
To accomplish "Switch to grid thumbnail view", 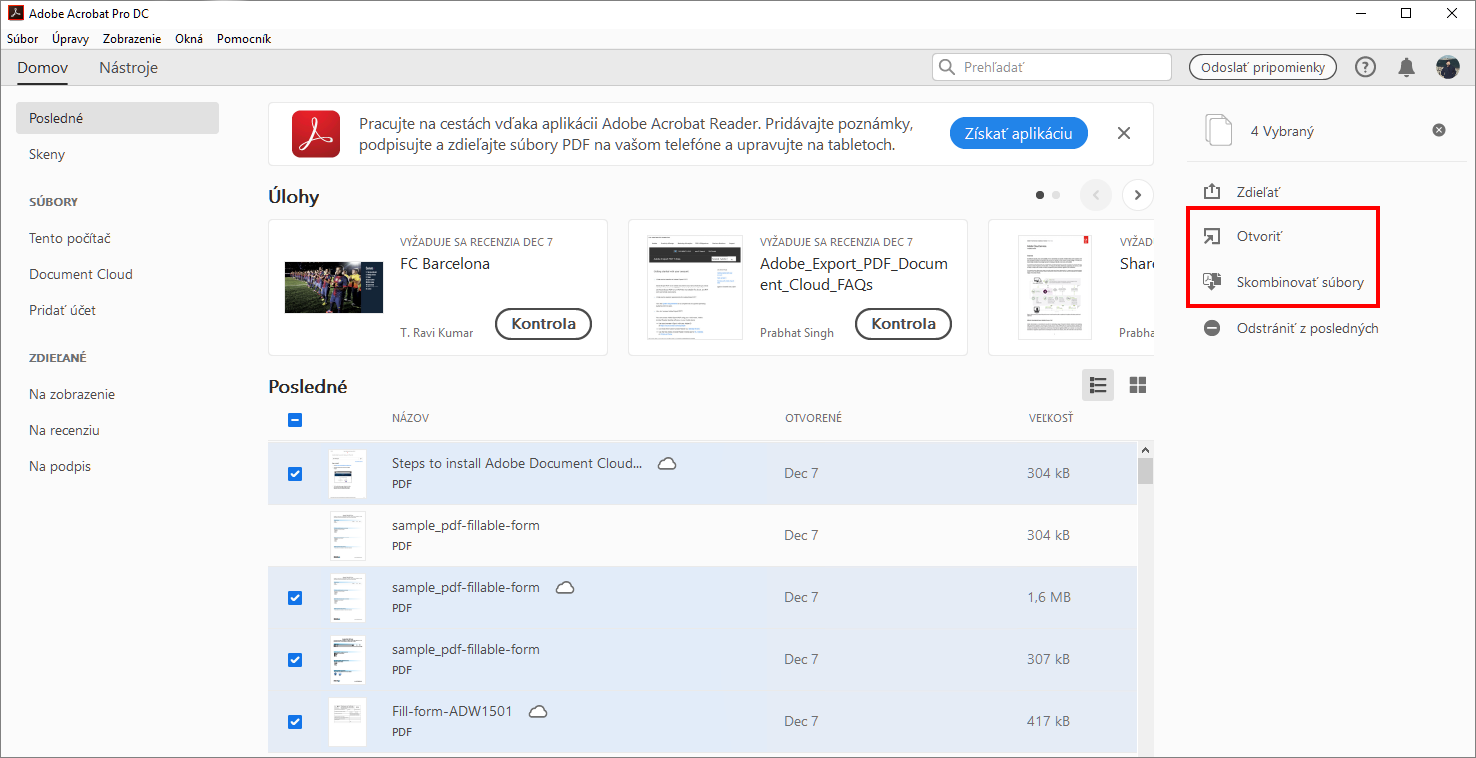I will (x=1137, y=385).
